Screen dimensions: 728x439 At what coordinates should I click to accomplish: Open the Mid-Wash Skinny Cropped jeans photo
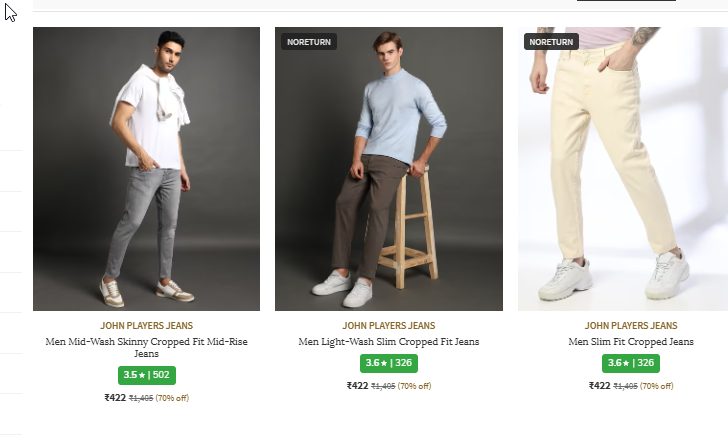click(146, 168)
